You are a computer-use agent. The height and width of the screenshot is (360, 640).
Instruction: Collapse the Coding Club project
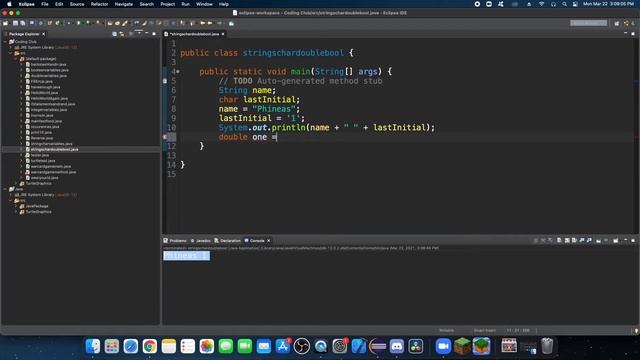pyautogui.click(x=5, y=42)
